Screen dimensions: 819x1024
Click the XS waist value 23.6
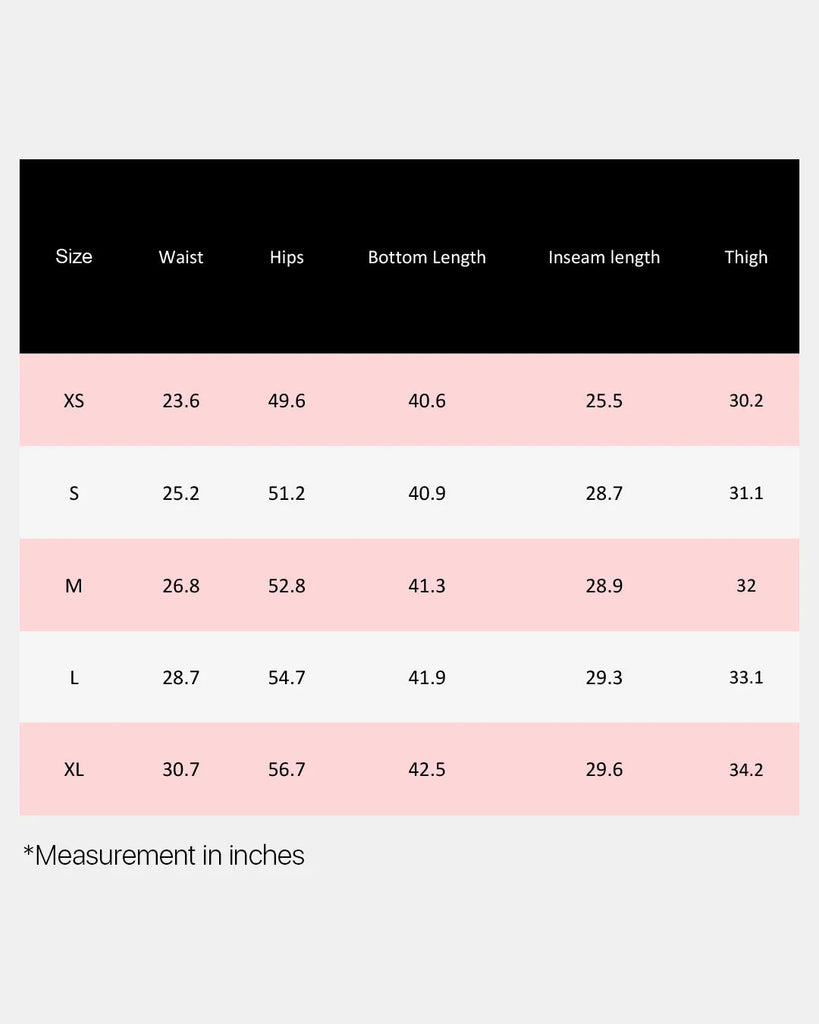pos(181,401)
